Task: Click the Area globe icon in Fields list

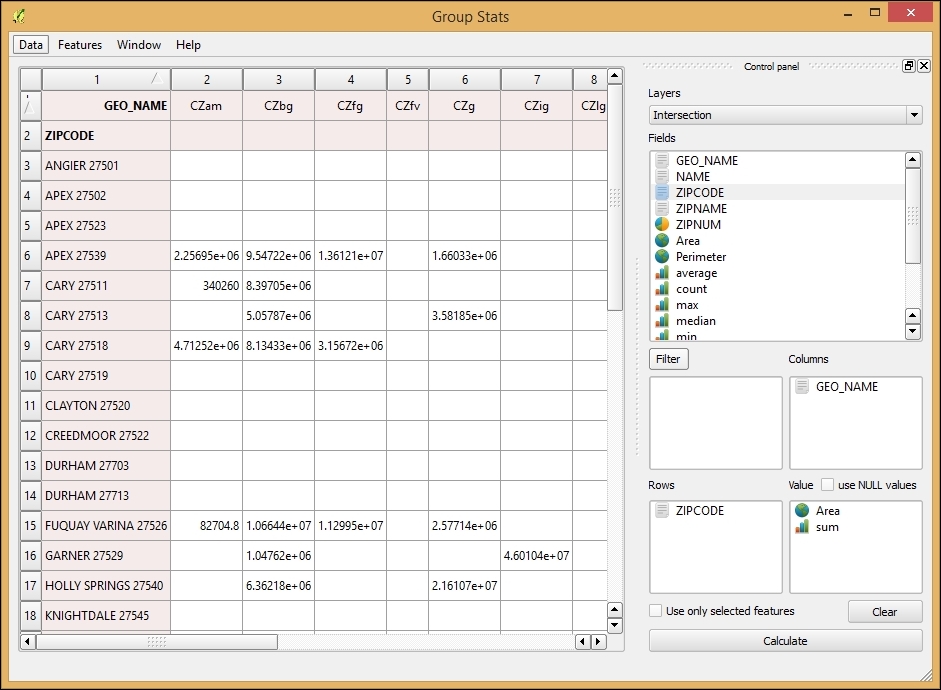Action: [x=661, y=241]
